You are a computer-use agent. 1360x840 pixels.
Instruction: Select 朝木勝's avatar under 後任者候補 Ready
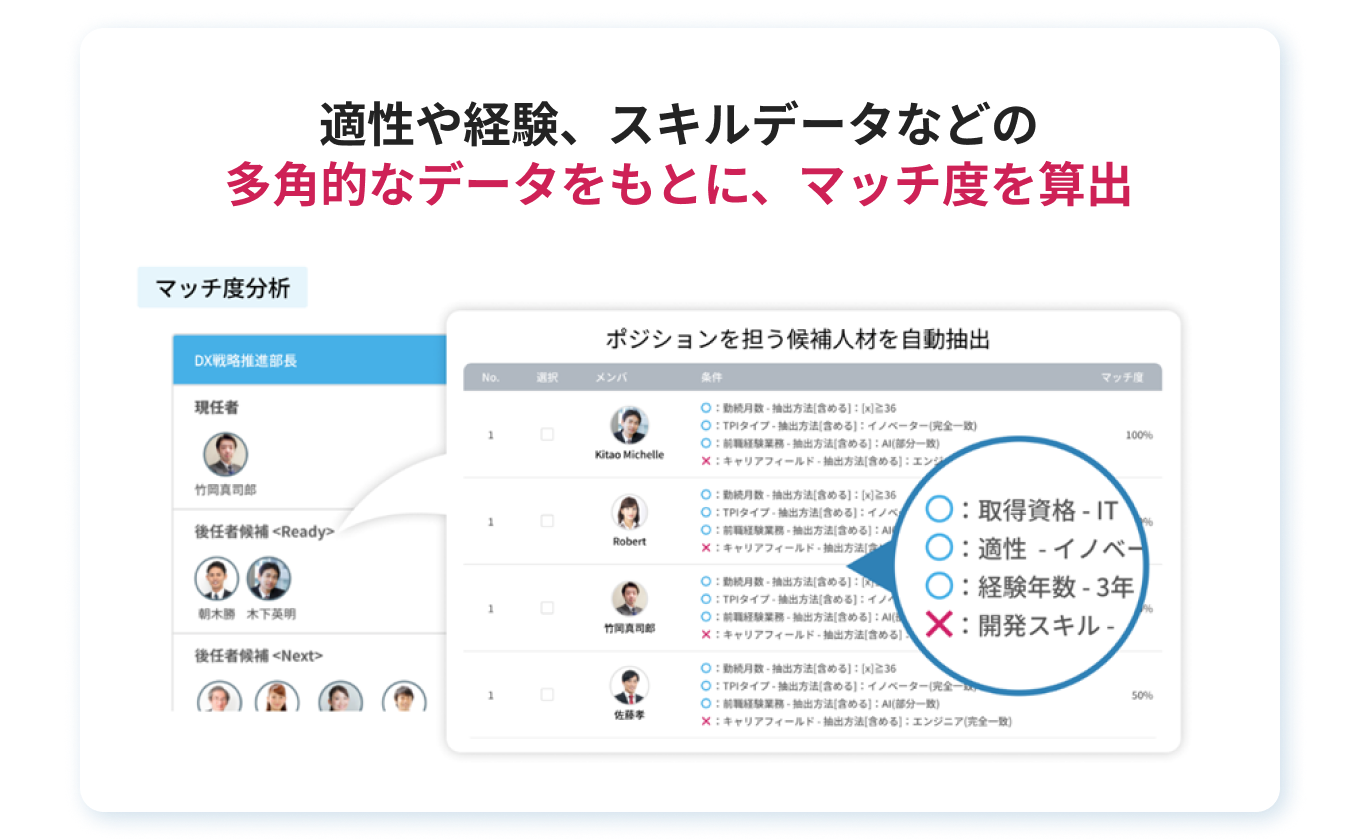[x=216, y=578]
